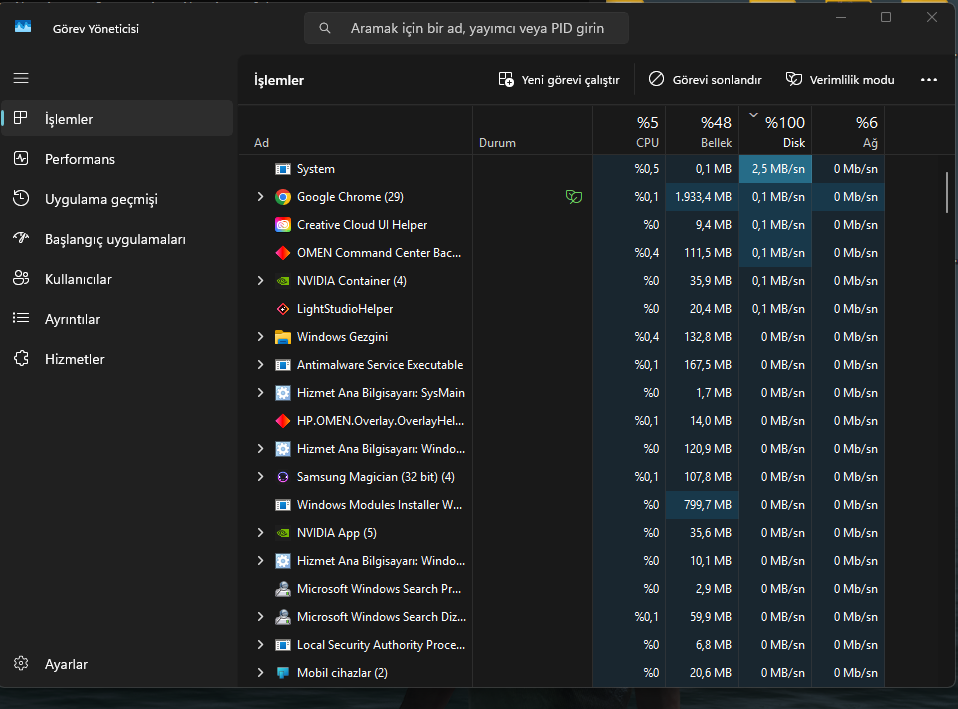This screenshot has height=709, width=958.
Task: Select Hizmet Ana Bilgisayarı row with 120,9 MB
Action: click(x=562, y=449)
